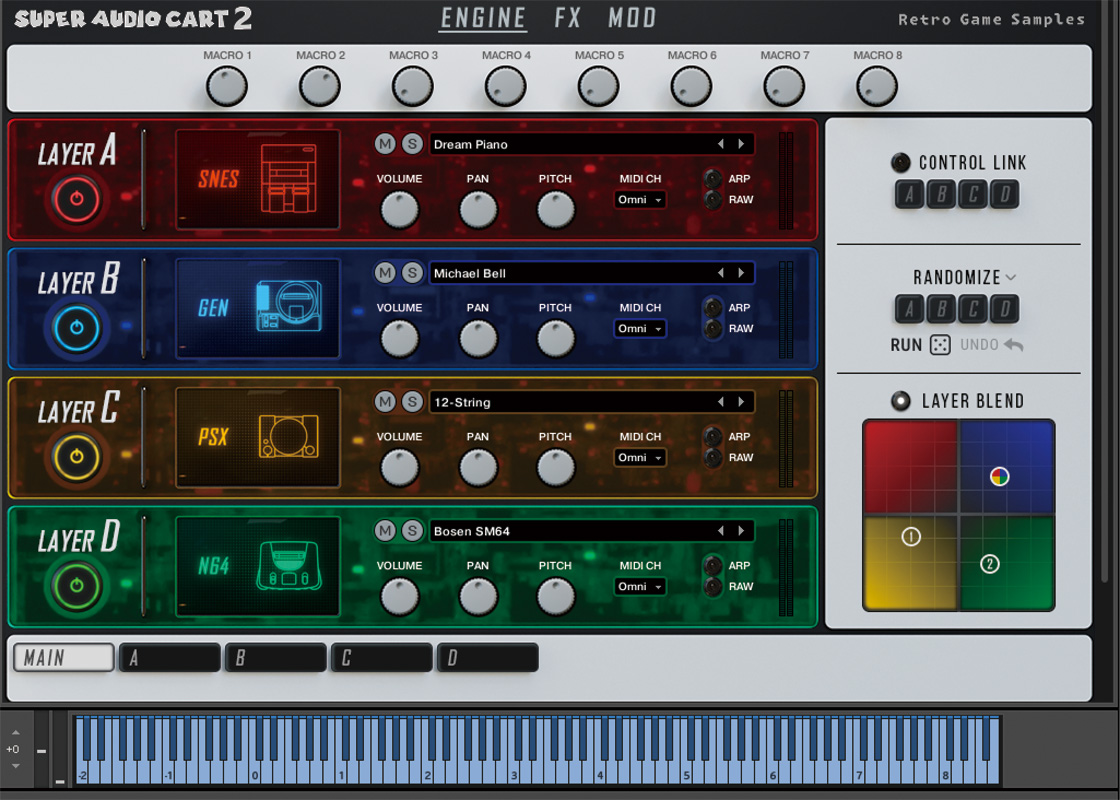
Task: Link layer A in Control Link
Action: coord(909,194)
